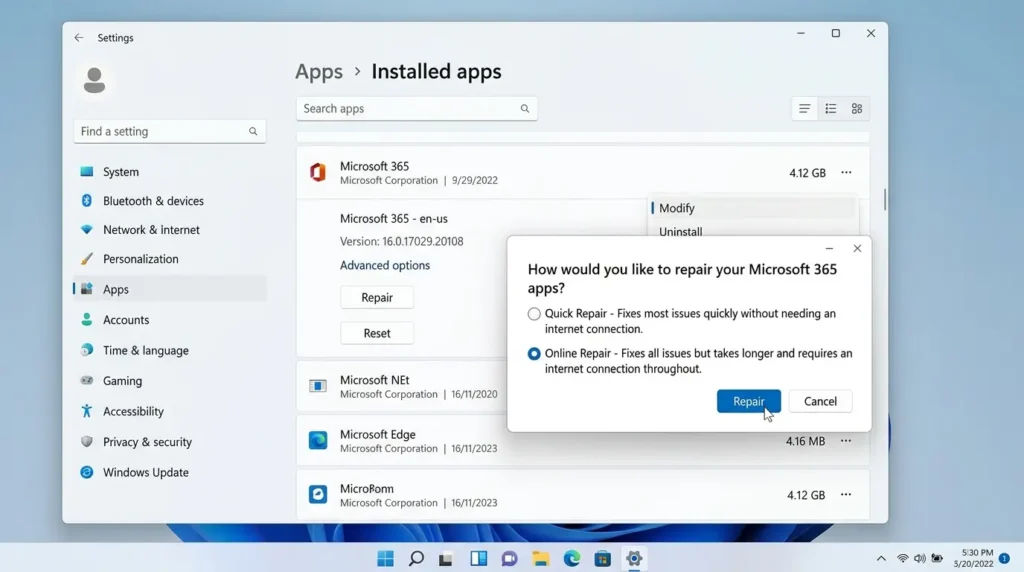Click the Microsoft 365 - en-us text

(x=394, y=219)
